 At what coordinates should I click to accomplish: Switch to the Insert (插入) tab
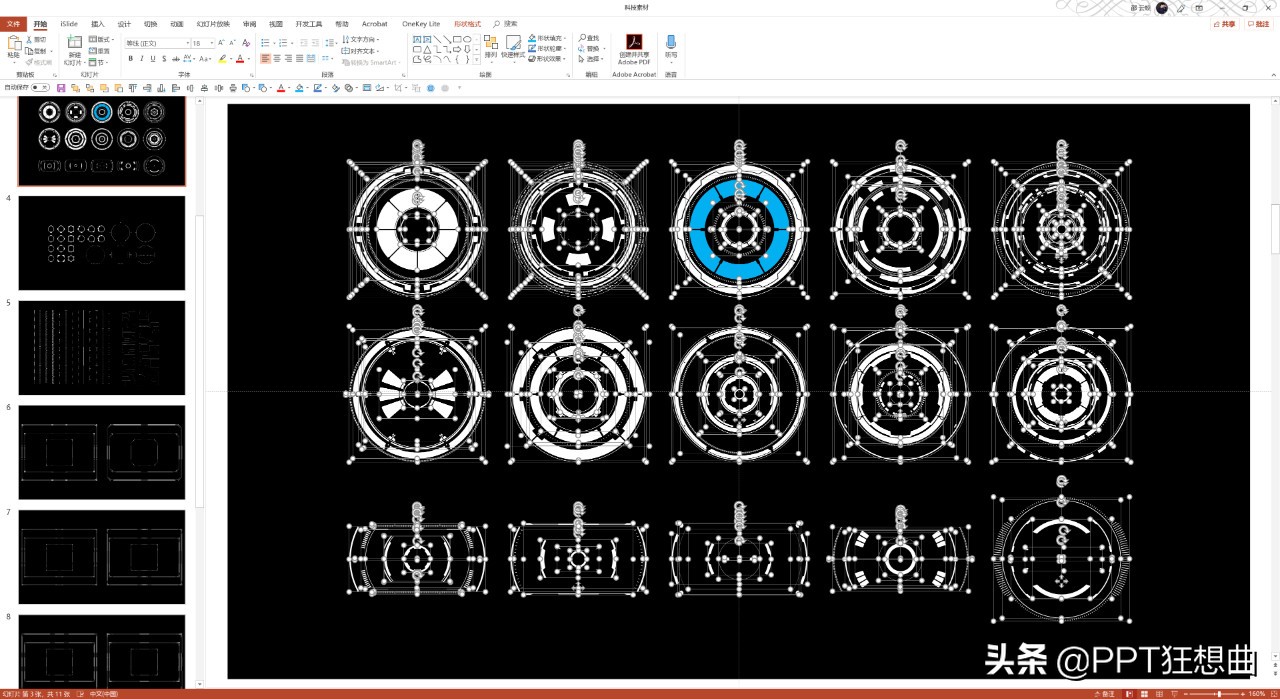click(x=97, y=23)
